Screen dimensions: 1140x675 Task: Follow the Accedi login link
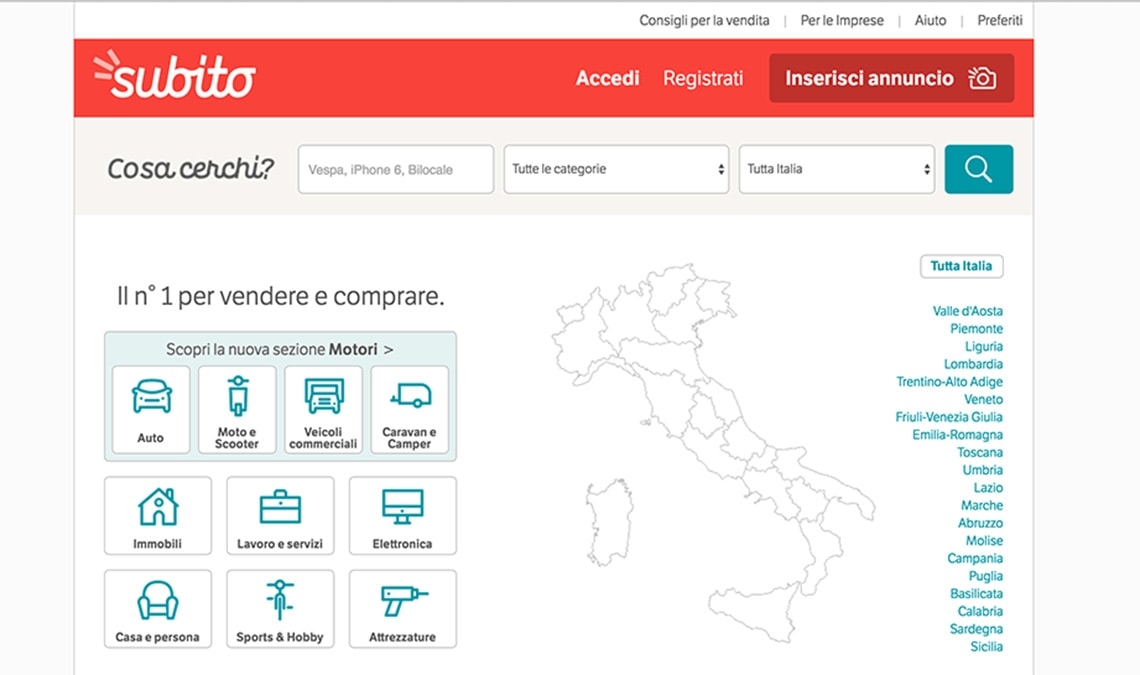608,78
